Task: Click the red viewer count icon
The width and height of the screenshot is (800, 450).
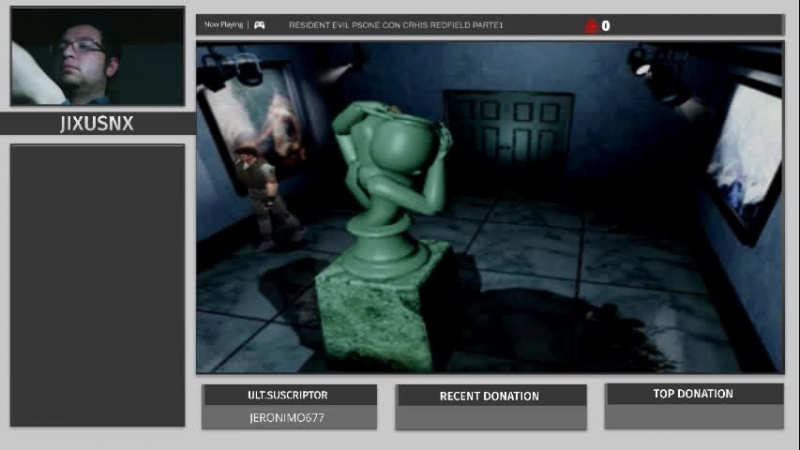Action: (x=591, y=26)
